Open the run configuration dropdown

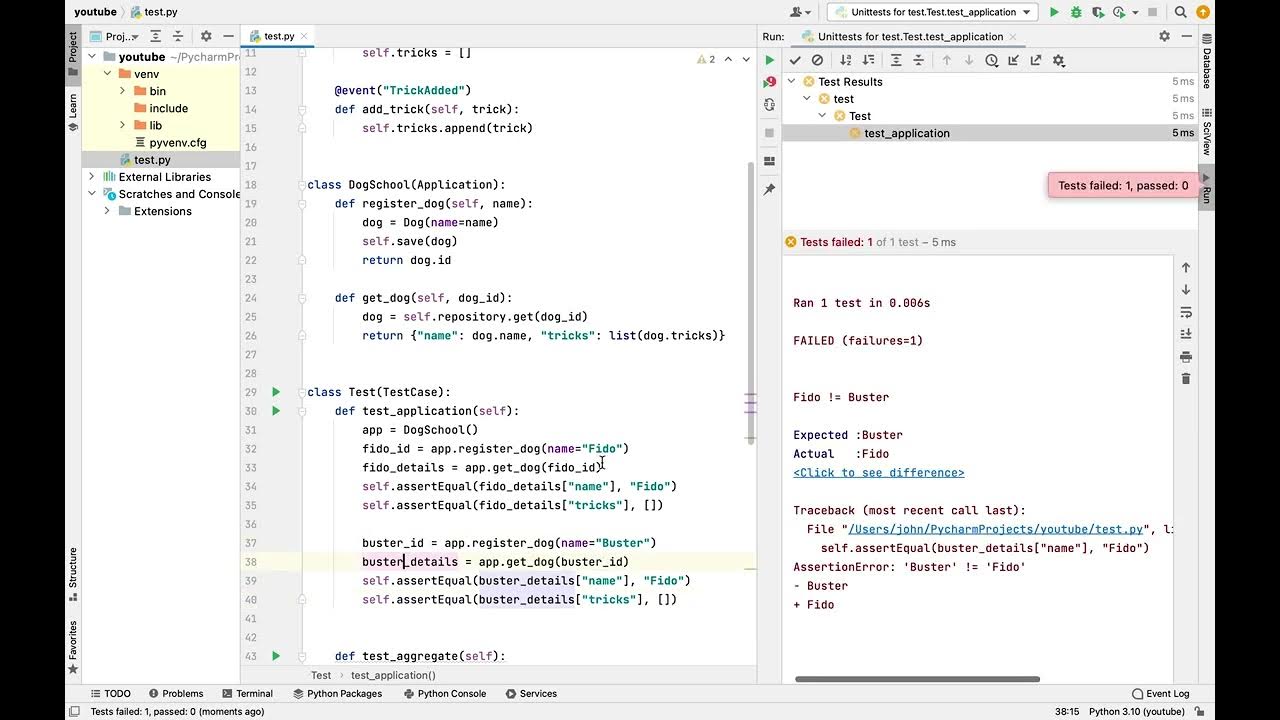tap(933, 12)
